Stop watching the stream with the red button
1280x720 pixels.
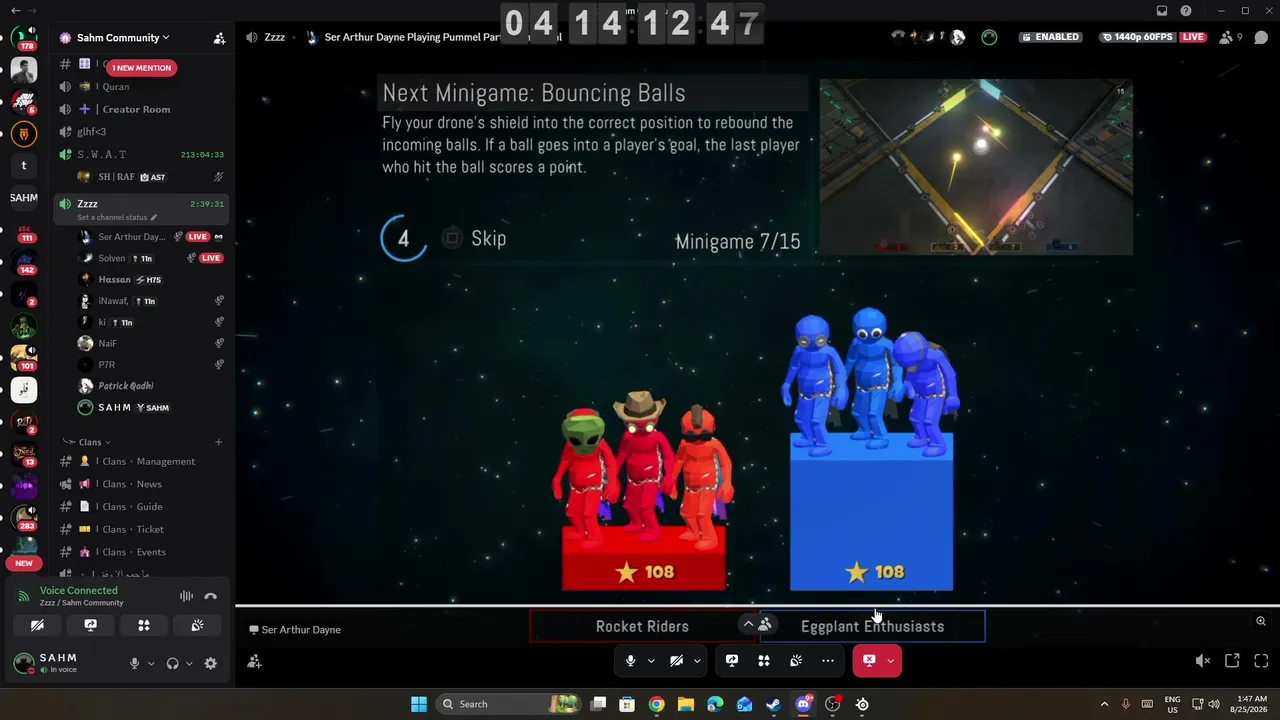[x=869, y=660]
